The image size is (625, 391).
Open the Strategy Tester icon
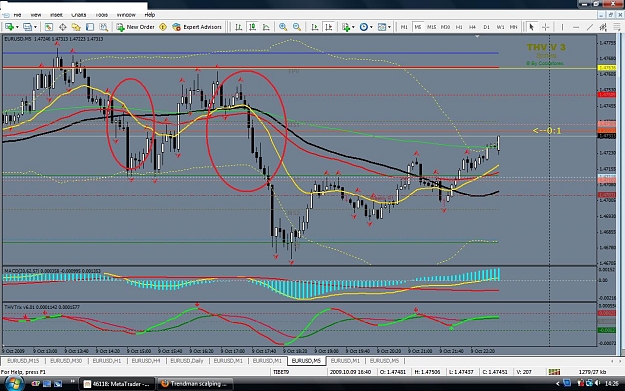(x=104, y=27)
